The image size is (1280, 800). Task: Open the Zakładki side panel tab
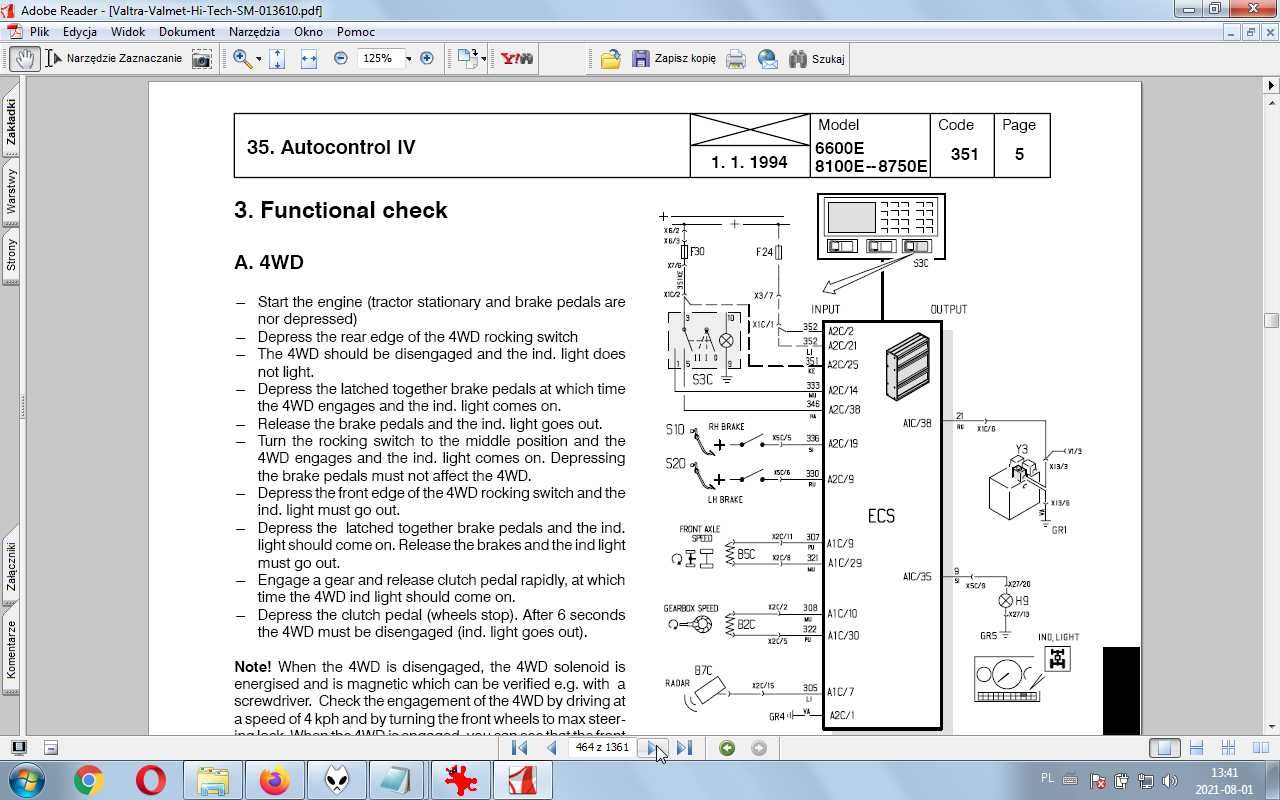point(11,122)
